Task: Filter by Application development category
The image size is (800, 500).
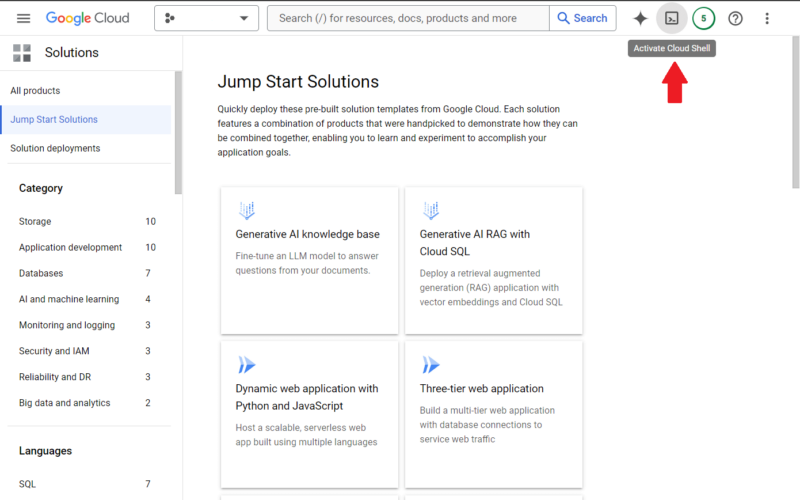Action: click(x=87, y=247)
